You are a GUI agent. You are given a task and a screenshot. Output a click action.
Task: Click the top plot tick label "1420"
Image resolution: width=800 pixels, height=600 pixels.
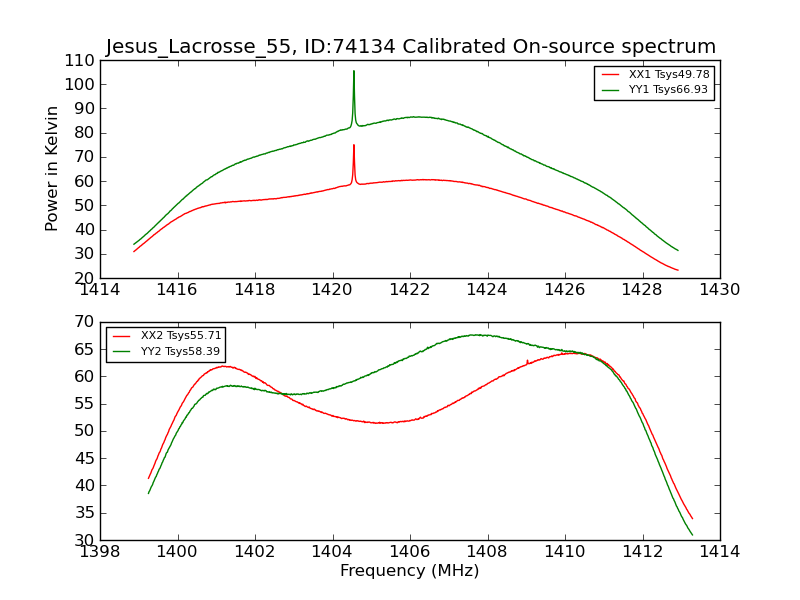(332, 290)
